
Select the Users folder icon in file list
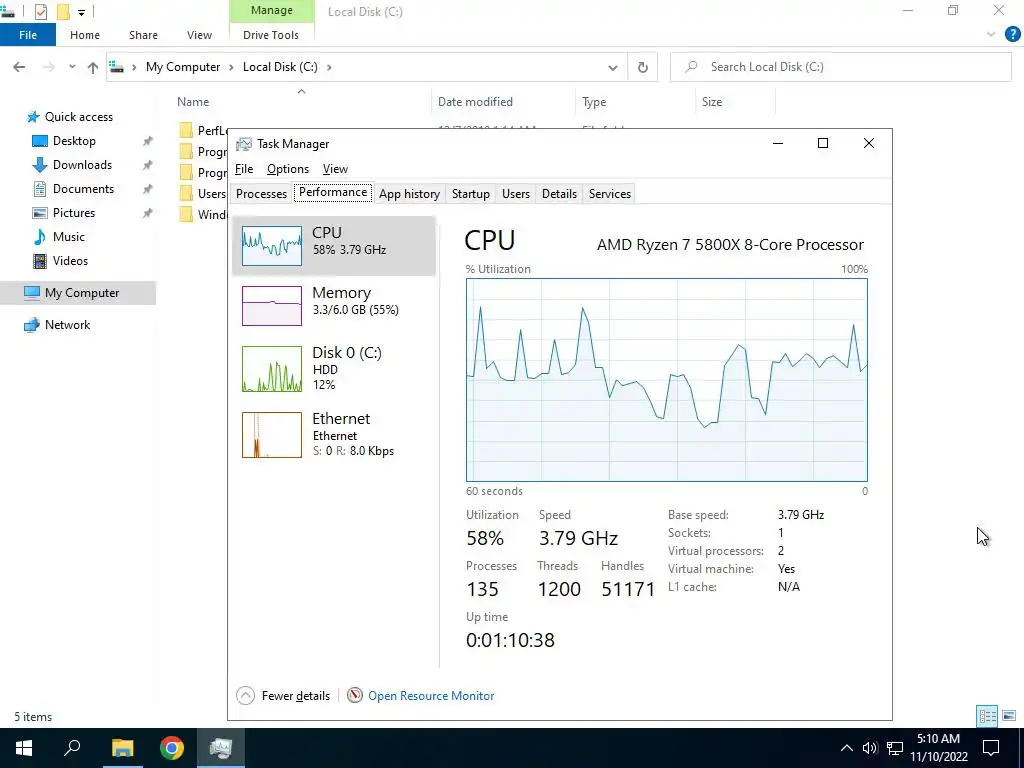coord(186,193)
